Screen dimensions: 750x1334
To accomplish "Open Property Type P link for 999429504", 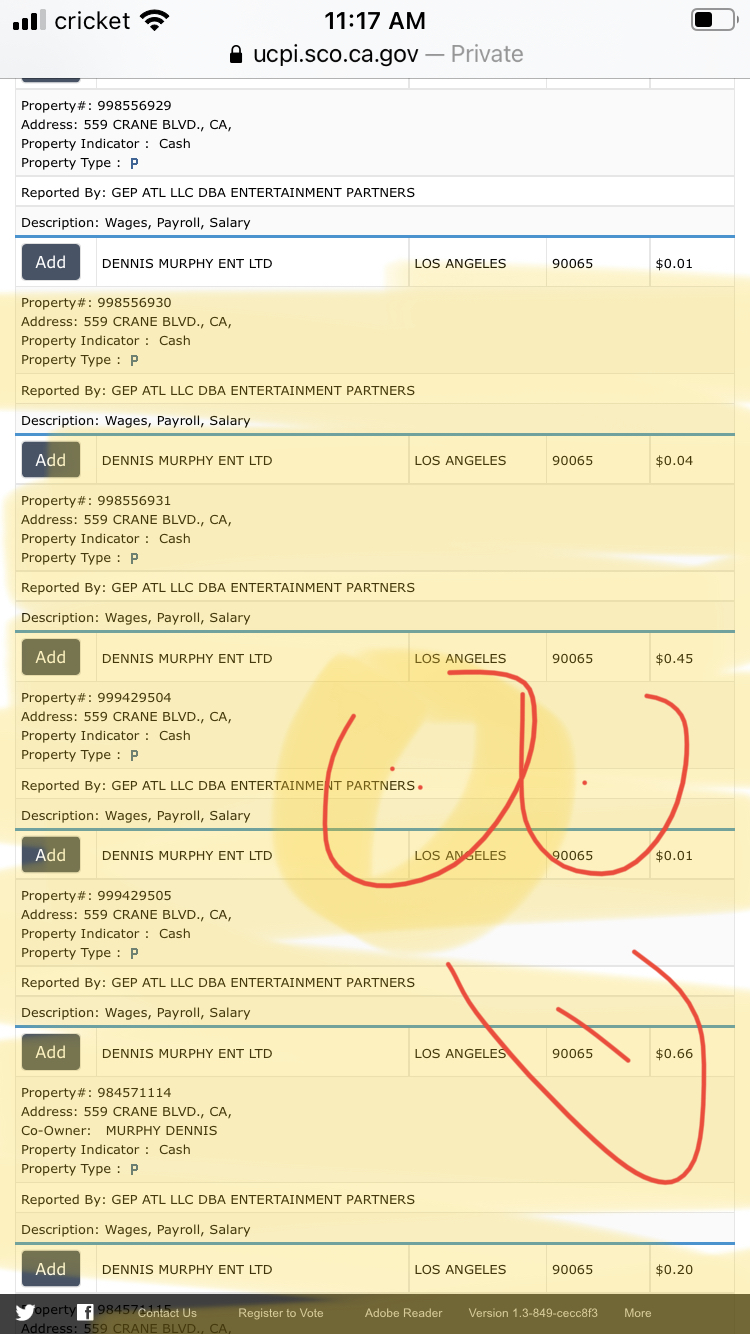I will (134, 755).
